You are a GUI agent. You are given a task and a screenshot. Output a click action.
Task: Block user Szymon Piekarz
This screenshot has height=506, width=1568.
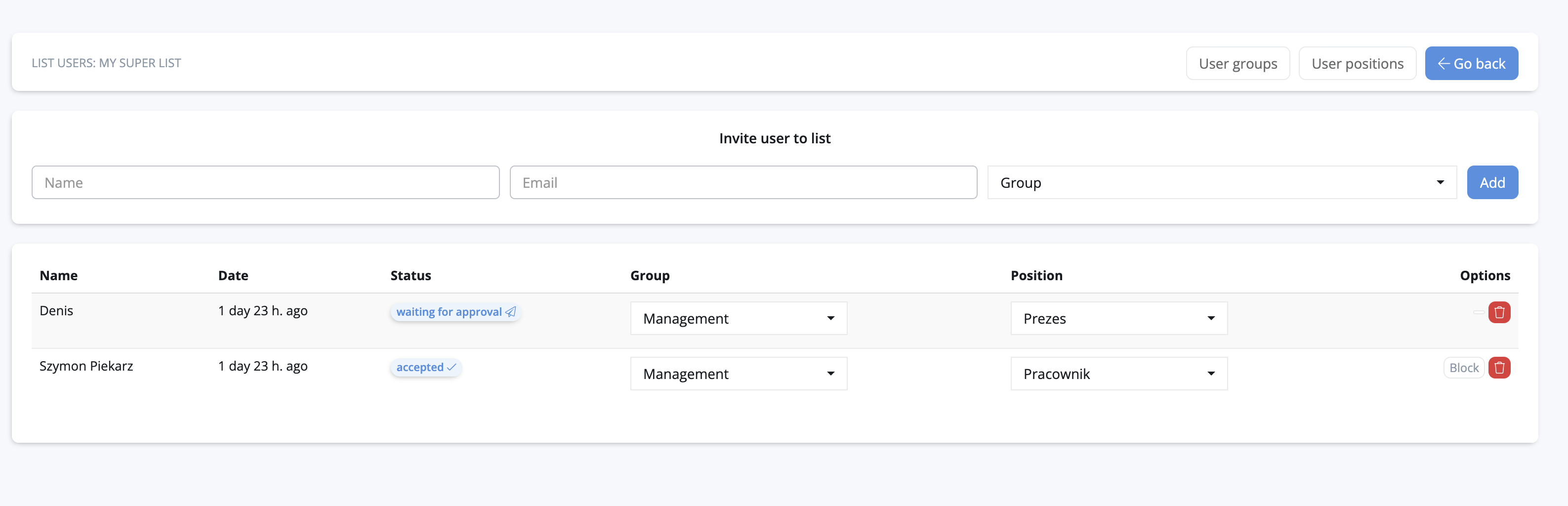(x=1463, y=368)
